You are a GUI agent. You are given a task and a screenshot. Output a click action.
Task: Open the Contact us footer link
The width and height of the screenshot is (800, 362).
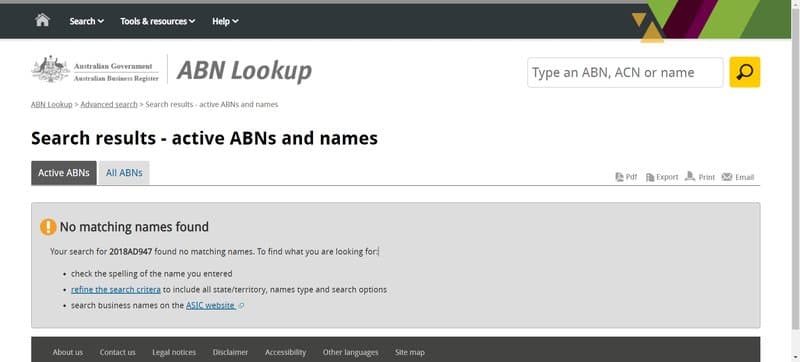117,352
